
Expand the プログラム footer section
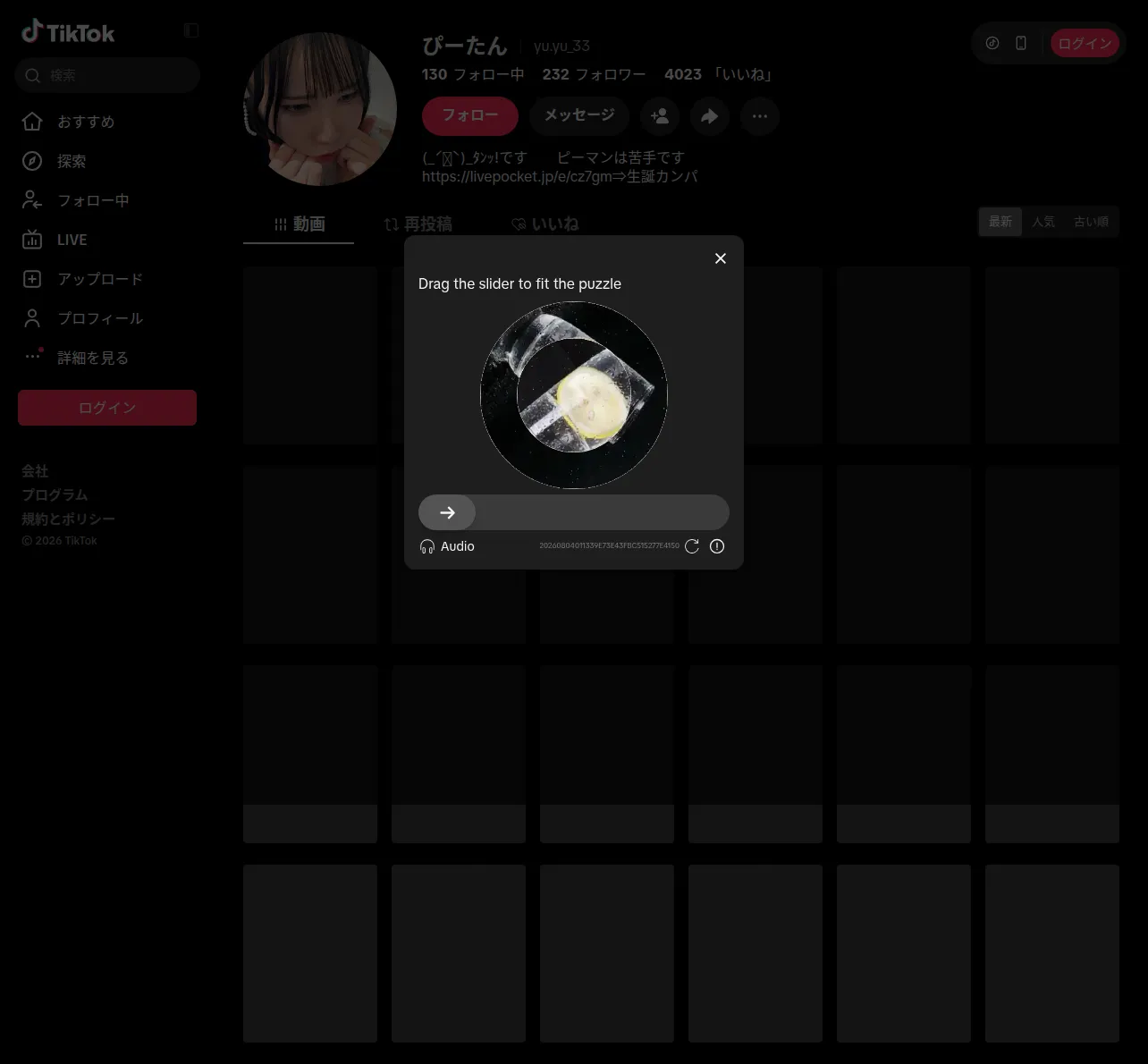[x=55, y=494]
